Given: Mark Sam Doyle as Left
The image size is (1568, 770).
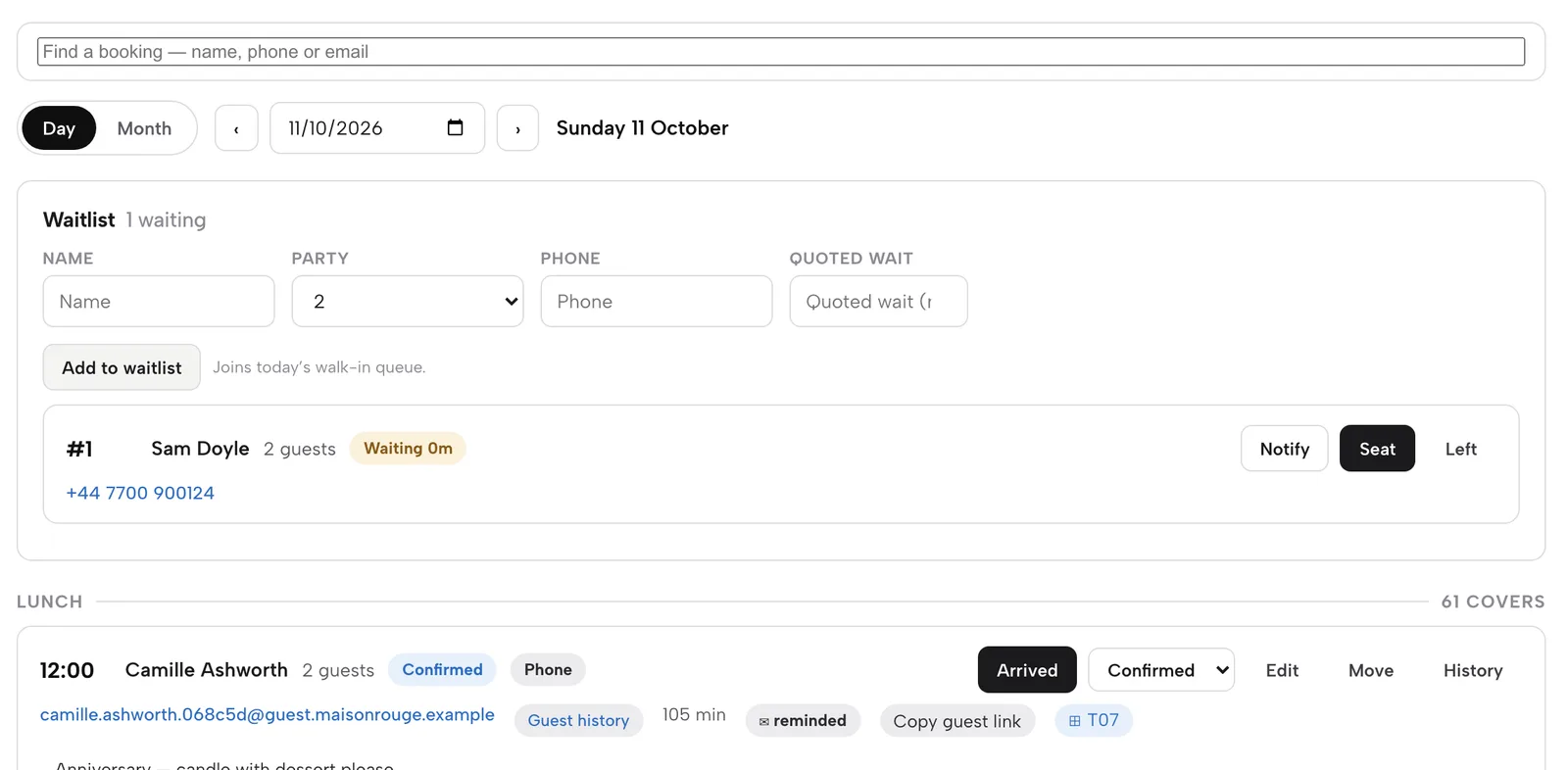Looking at the screenshot, I should click(x=1460, y=449).
